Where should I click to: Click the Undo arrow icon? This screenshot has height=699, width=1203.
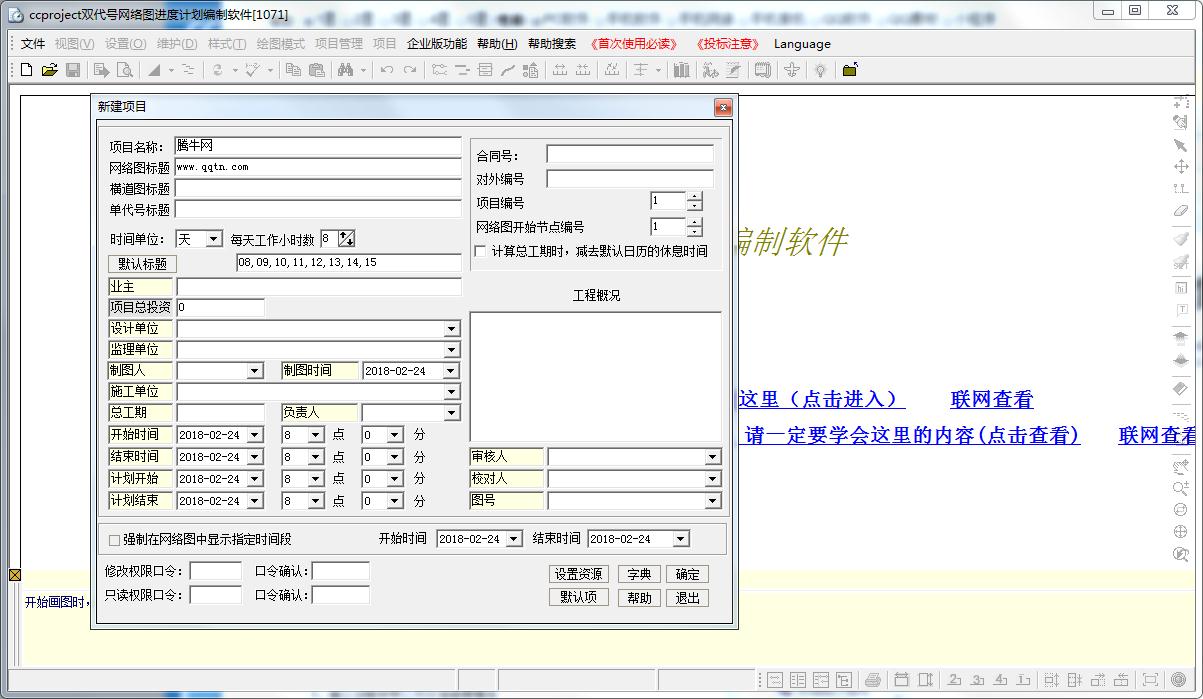tap(386, 70)
